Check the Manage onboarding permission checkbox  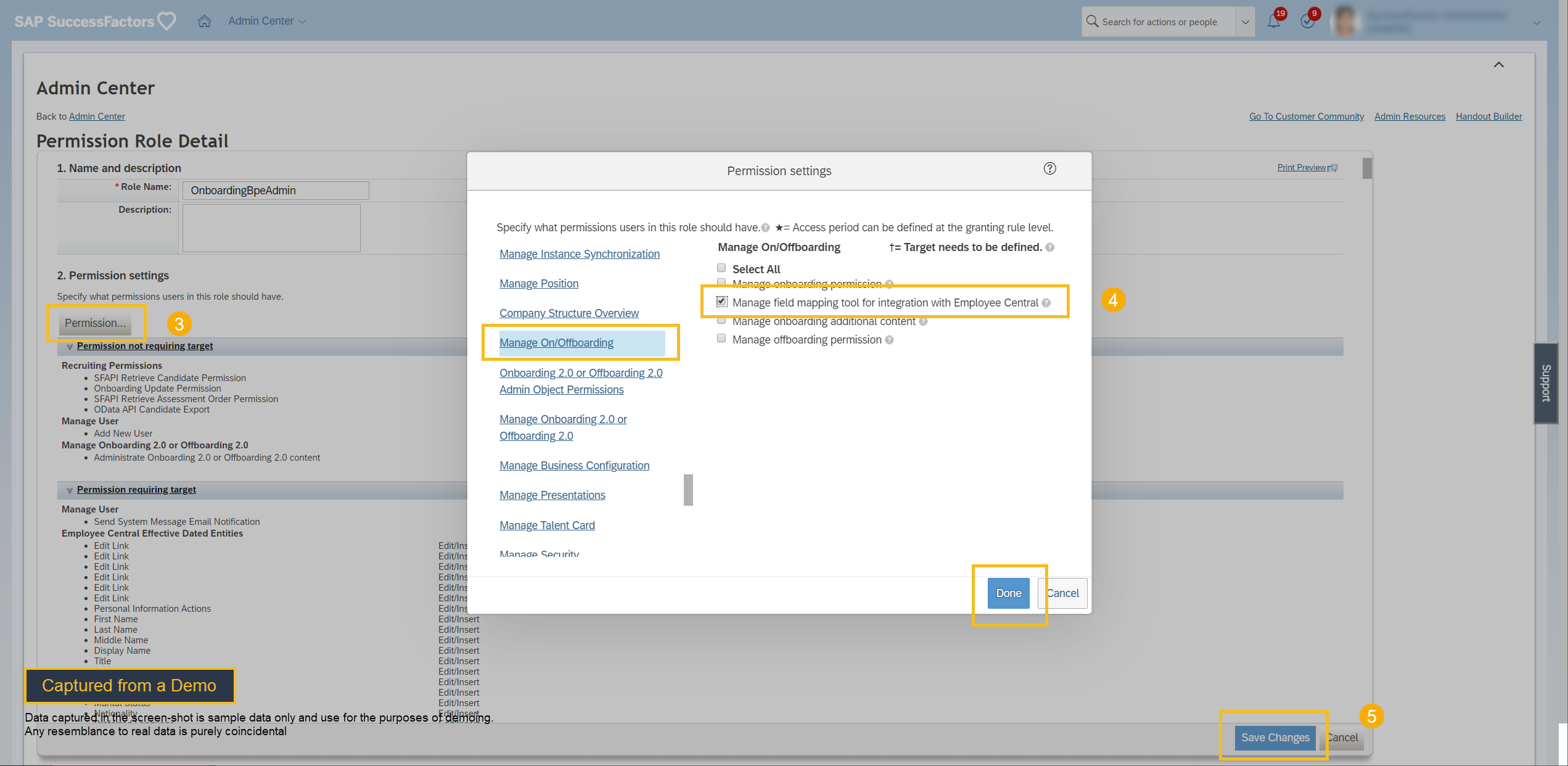(721, 282)
